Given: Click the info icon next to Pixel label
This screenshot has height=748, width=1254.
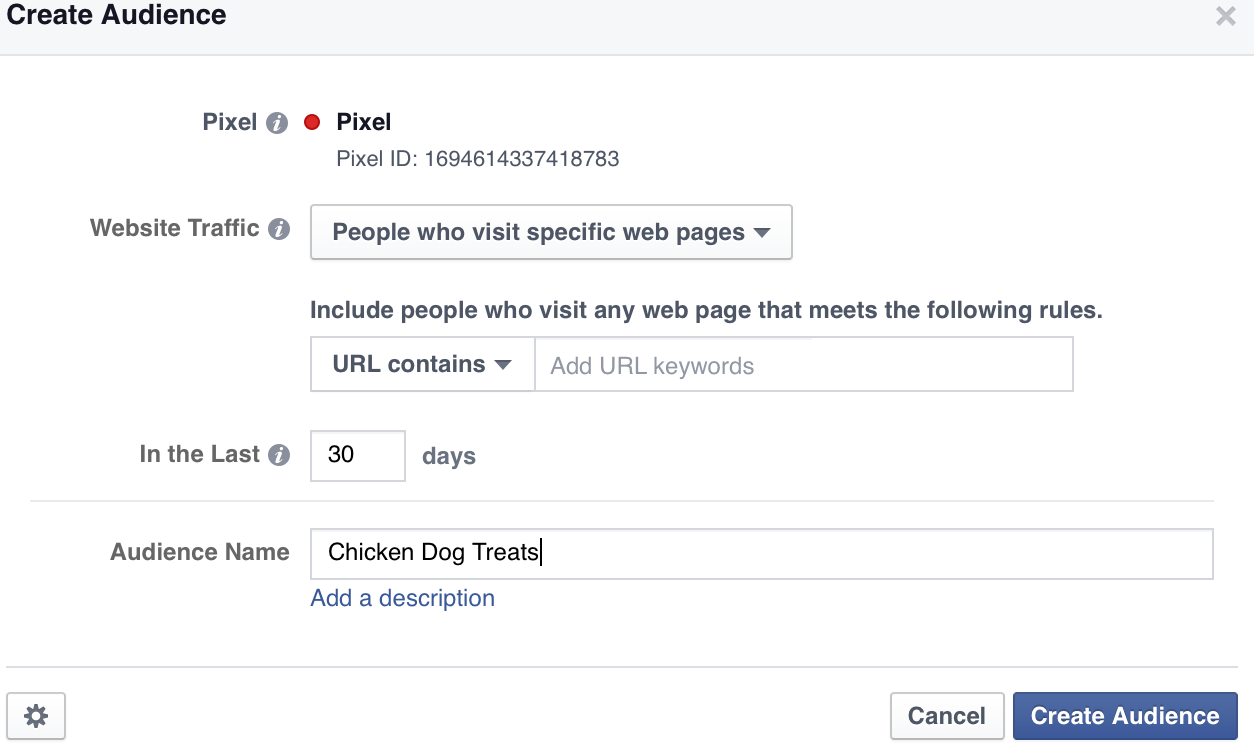Looking at the screenshot, I should click(278, 123).
